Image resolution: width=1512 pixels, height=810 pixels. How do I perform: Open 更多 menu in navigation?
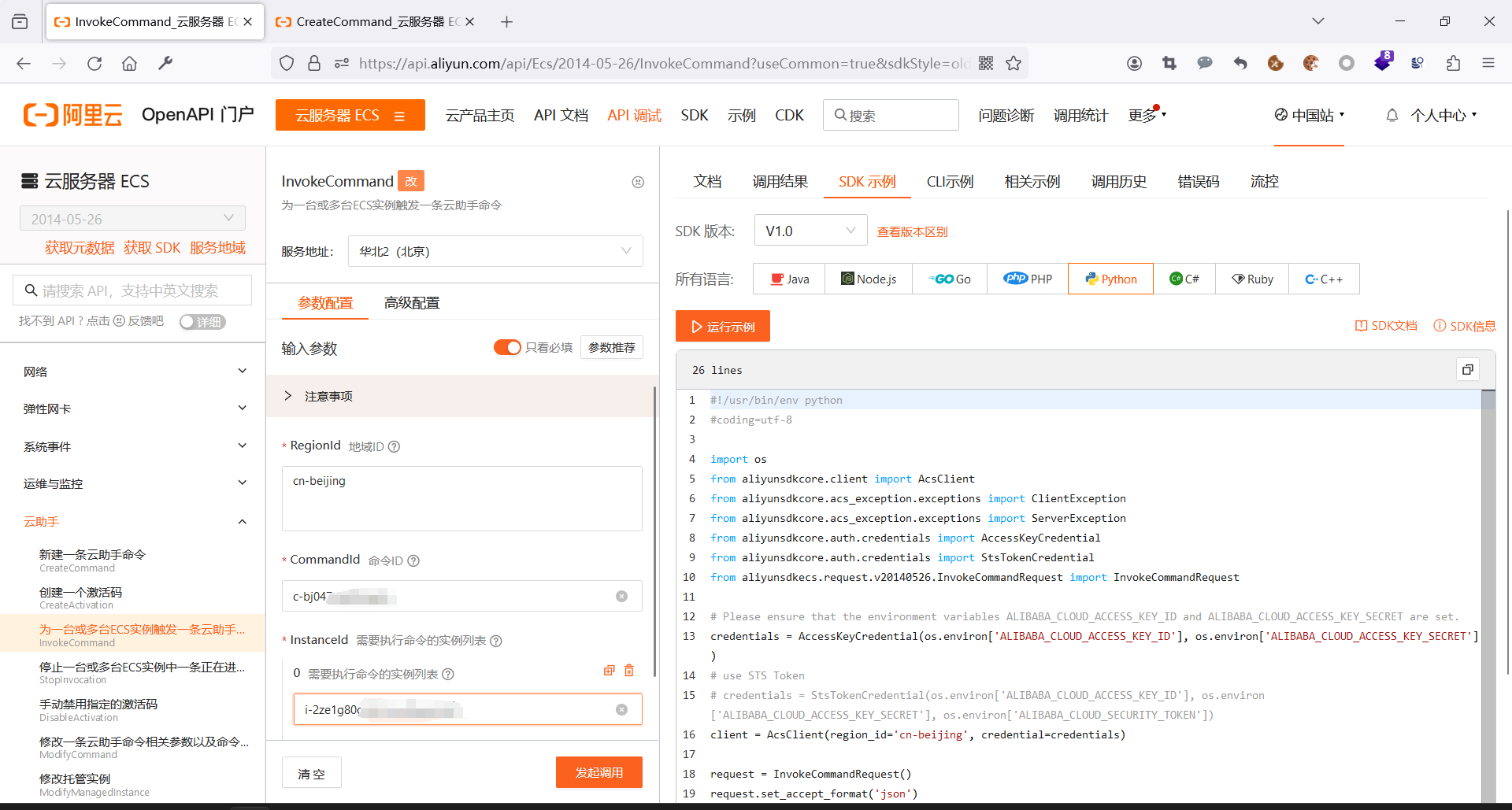tap(1146, 115)
